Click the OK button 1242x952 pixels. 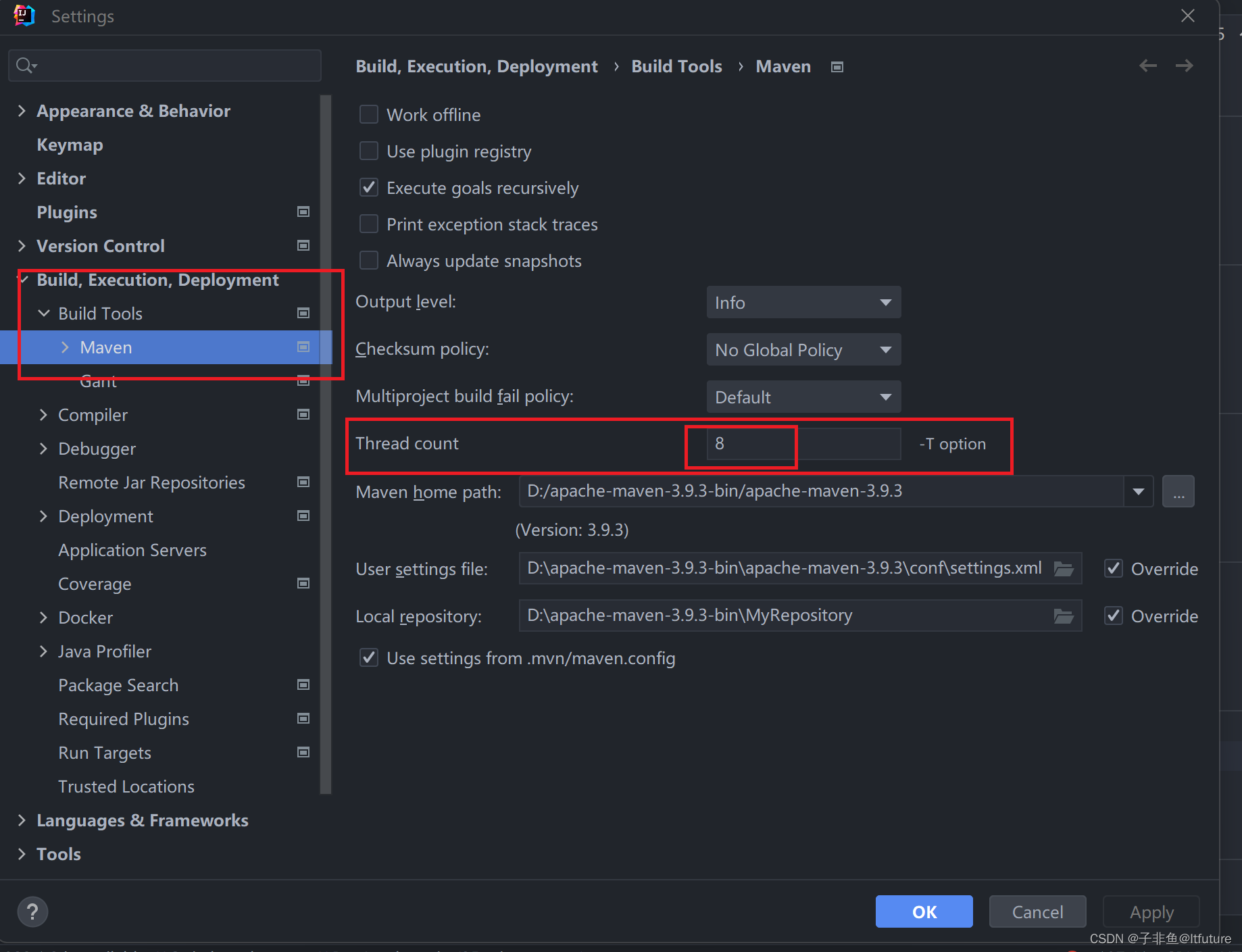coord(924,911)
